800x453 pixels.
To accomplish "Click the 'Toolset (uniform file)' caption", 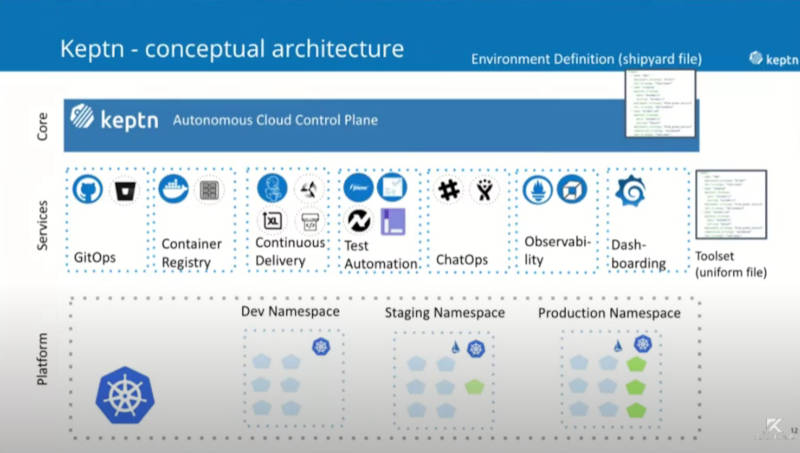I will (731, 264).
